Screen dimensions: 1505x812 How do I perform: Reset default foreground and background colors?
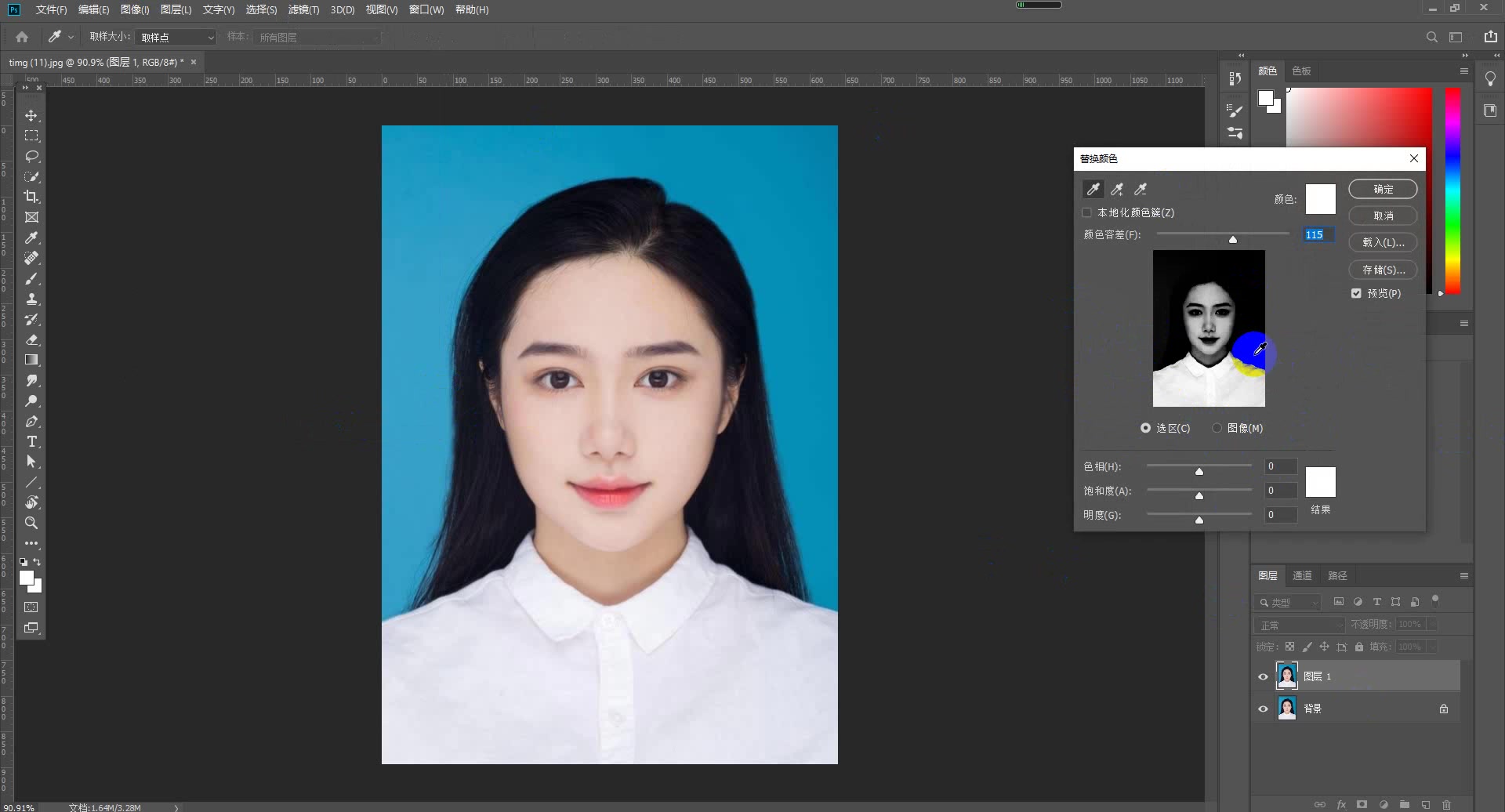click(24, 562)
